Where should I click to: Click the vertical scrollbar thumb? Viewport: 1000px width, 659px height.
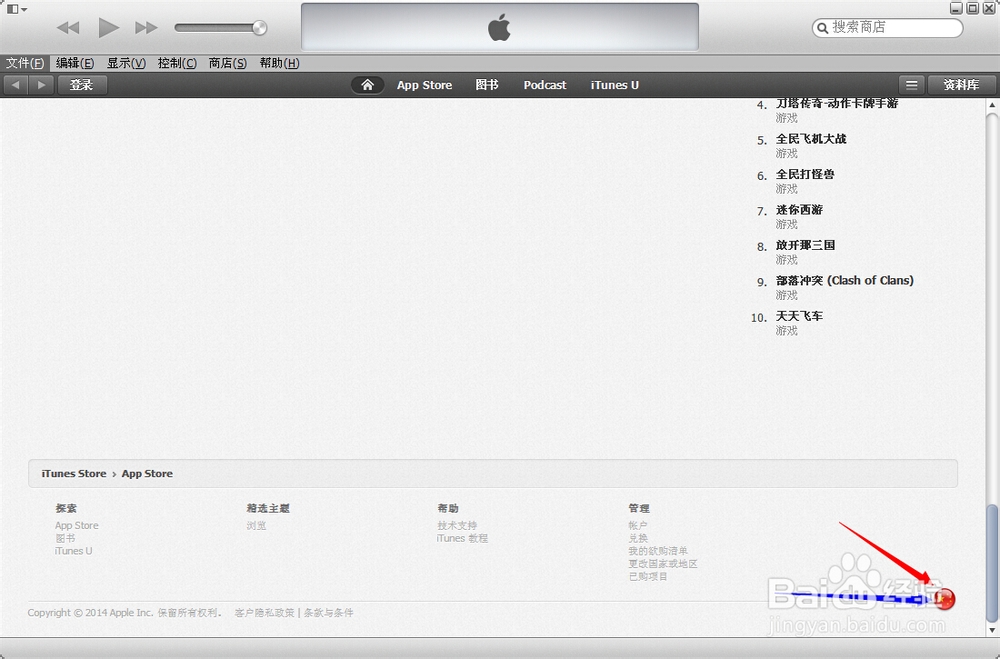tap(992, 561)
